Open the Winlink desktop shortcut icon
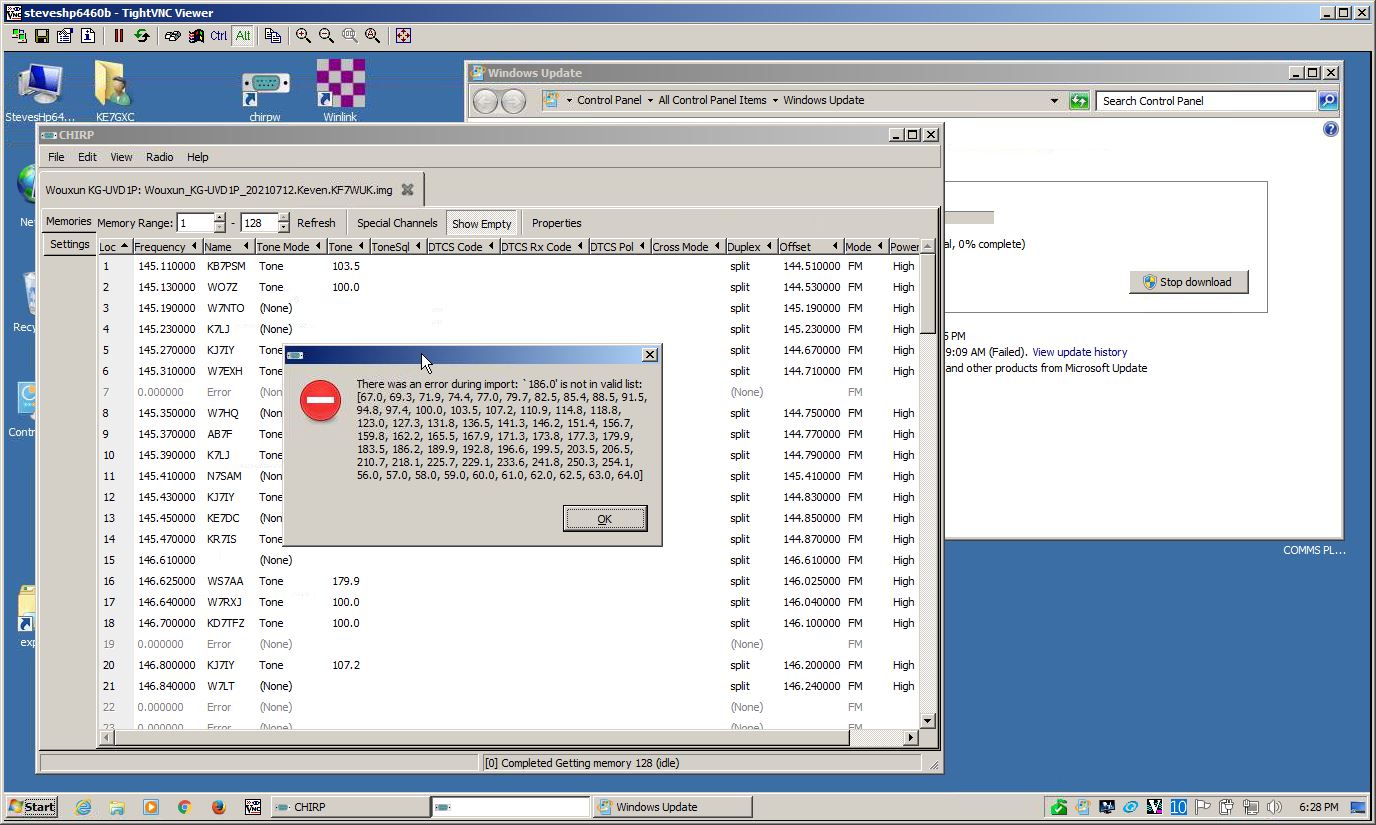 tap(340, 91)
